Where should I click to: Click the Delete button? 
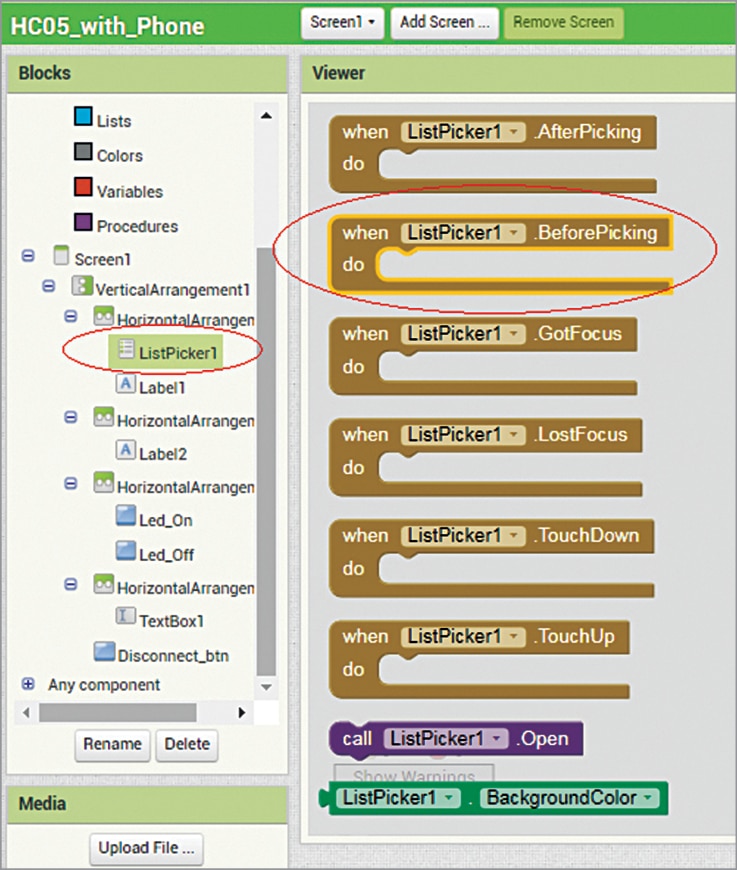[187, 744]
